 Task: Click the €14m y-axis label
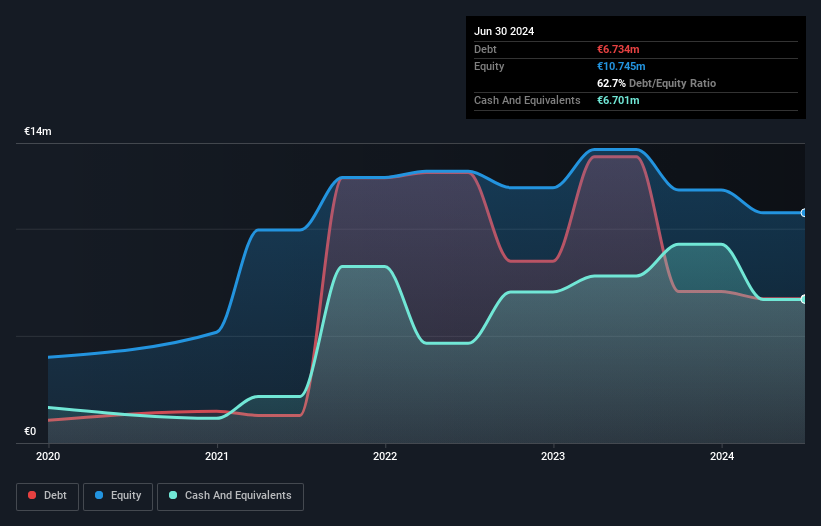(x=38, y=131)
